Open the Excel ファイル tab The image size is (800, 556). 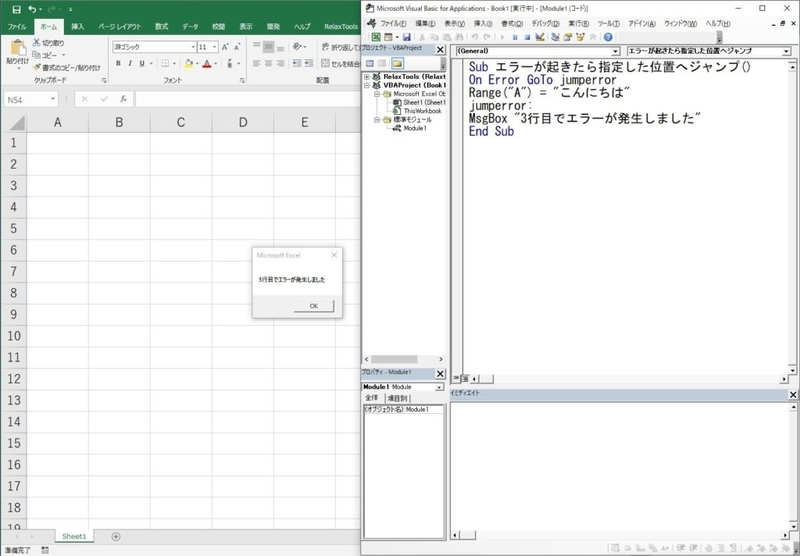pos(17,27)
